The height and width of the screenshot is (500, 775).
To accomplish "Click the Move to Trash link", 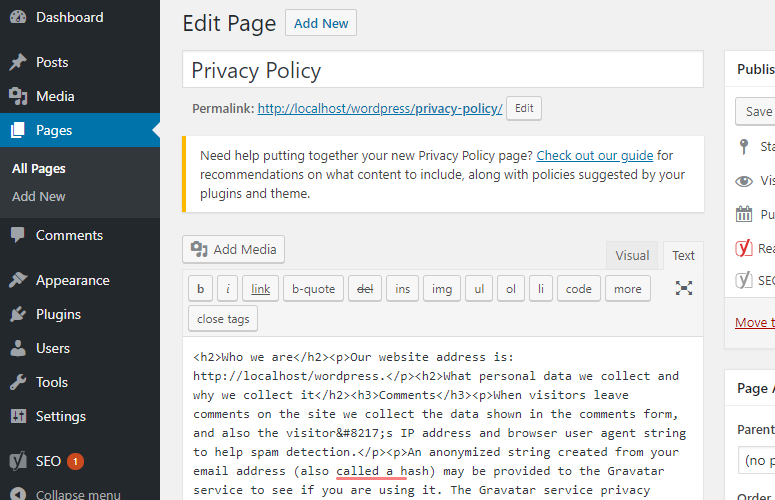I will point(755,323).
